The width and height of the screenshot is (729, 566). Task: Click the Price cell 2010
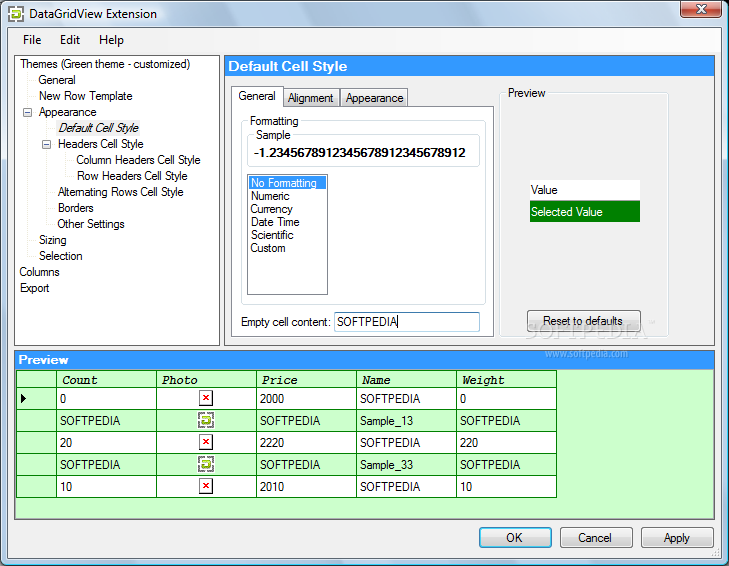point(306,486)
